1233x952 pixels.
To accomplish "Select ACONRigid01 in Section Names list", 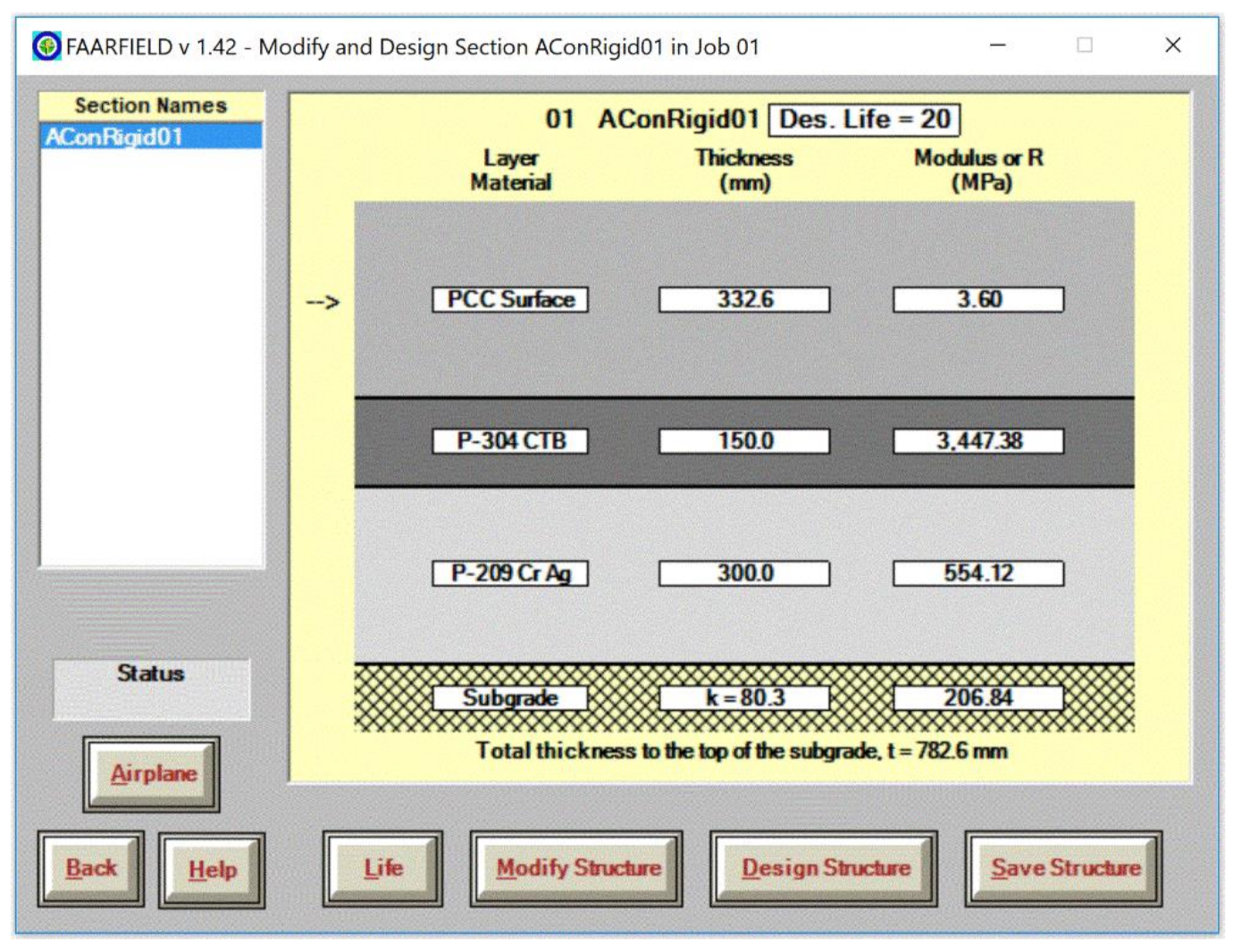I will click(x=151, y=137).
